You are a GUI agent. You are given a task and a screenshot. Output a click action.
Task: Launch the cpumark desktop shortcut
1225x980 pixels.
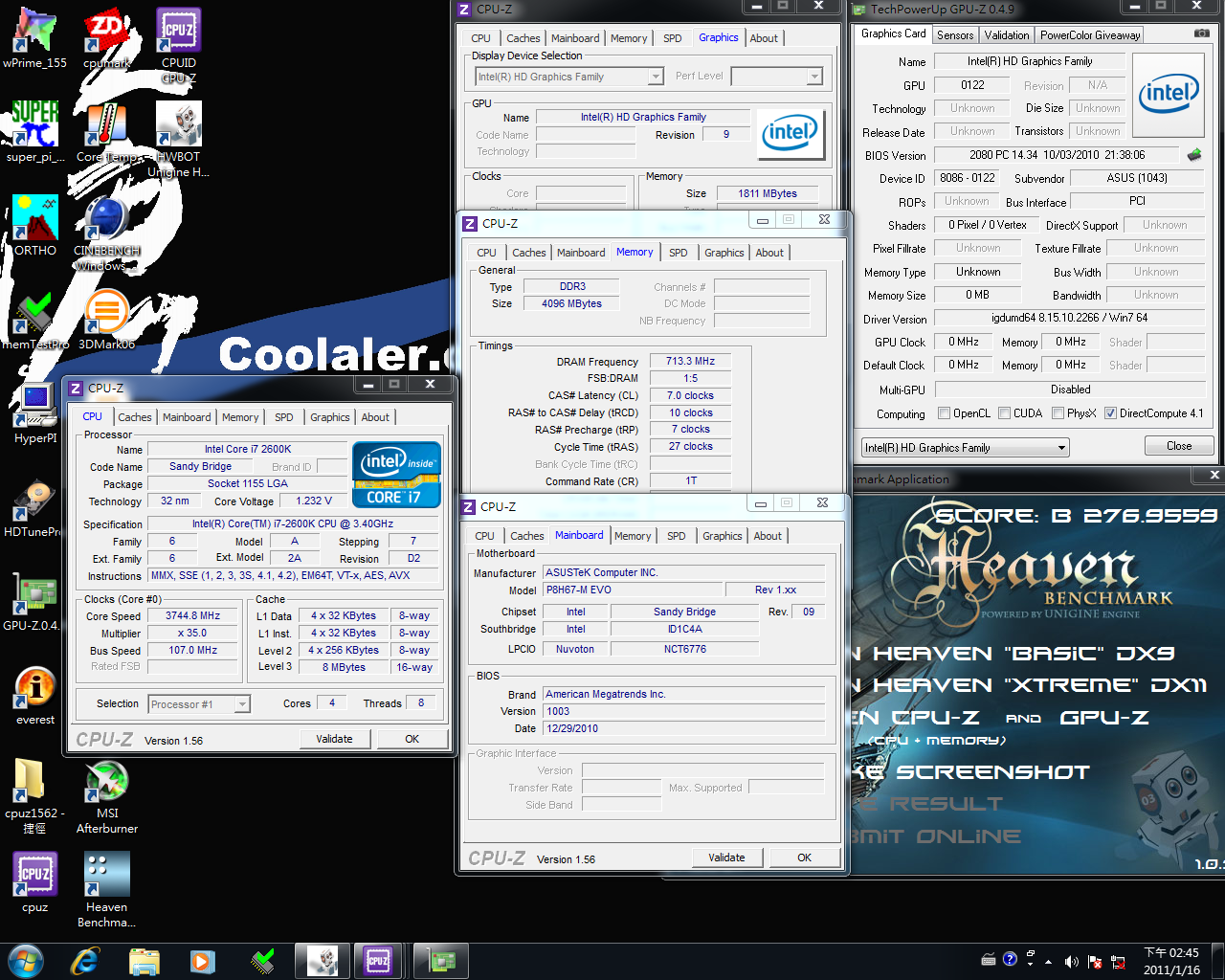click(107, 38)
